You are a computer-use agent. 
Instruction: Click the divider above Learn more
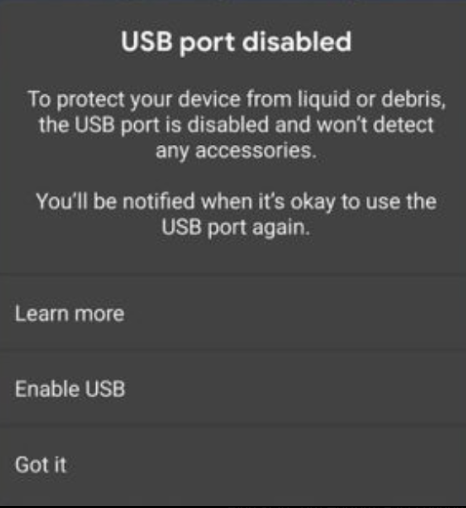[233, 274]
